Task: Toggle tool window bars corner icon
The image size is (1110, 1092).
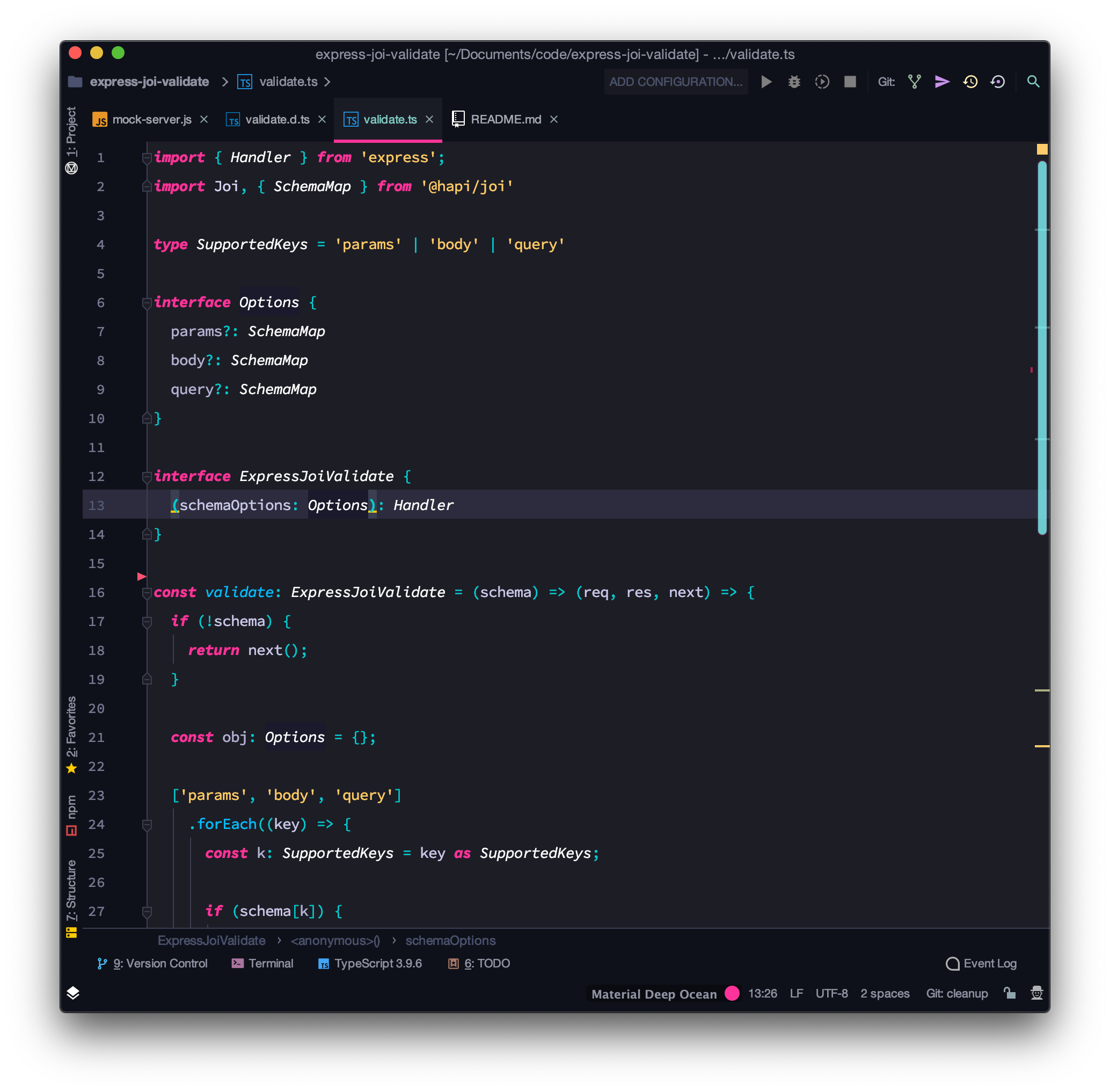Action: click(x=73, y=993)
